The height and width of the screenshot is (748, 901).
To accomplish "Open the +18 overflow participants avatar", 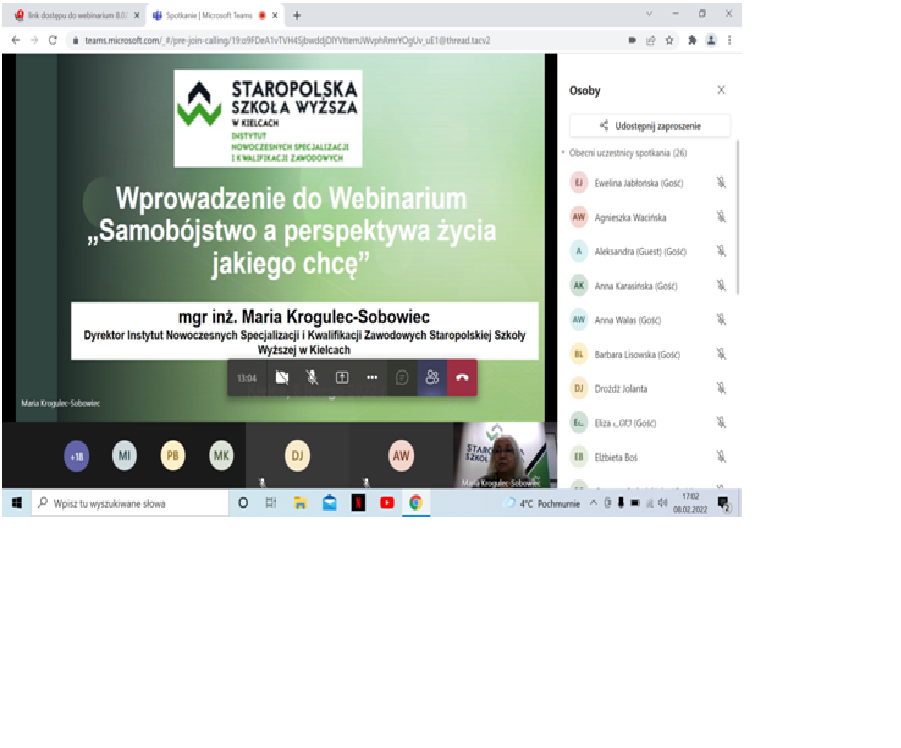I will point(76,456).
